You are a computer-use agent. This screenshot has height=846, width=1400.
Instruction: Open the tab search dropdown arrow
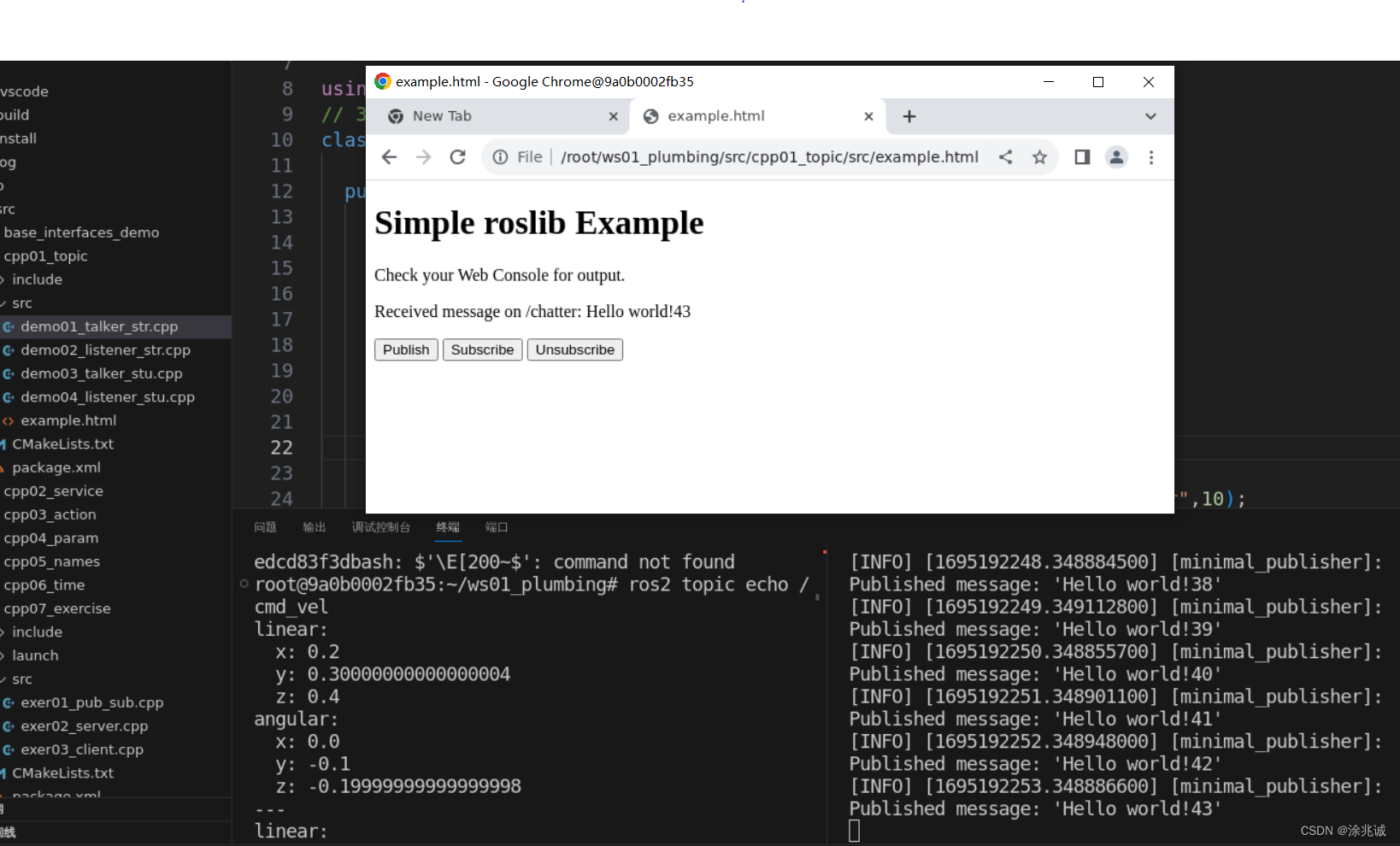(x=1150, y=116)
